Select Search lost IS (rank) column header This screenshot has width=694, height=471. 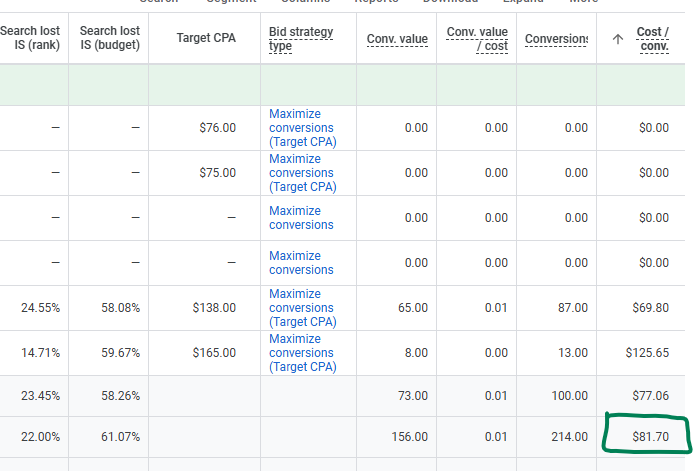31,39
